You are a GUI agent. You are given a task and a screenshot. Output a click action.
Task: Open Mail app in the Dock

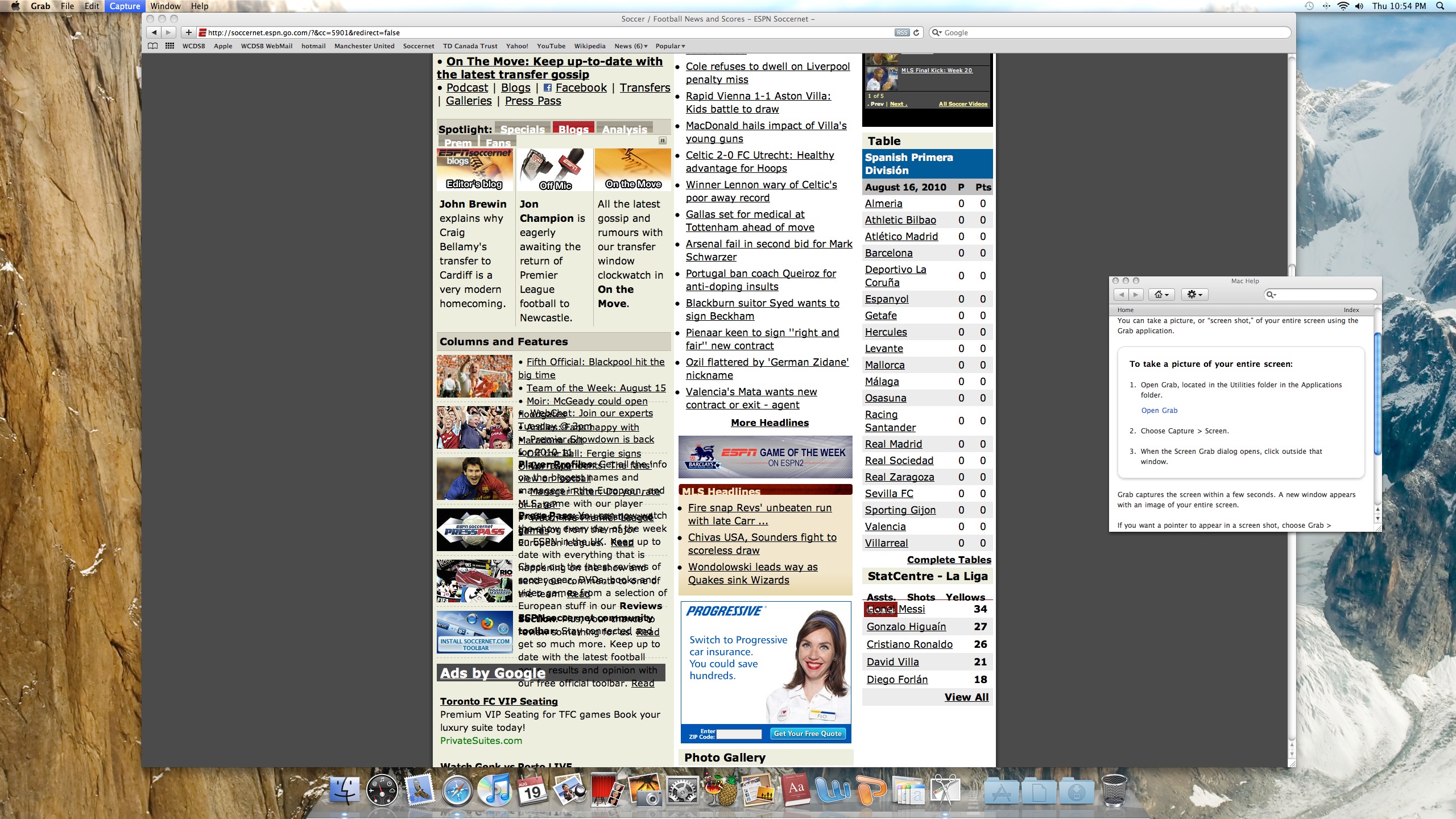point(420,790)
